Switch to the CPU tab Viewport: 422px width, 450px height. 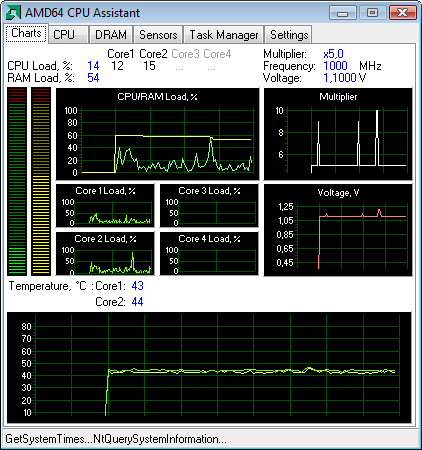point(68,35)
